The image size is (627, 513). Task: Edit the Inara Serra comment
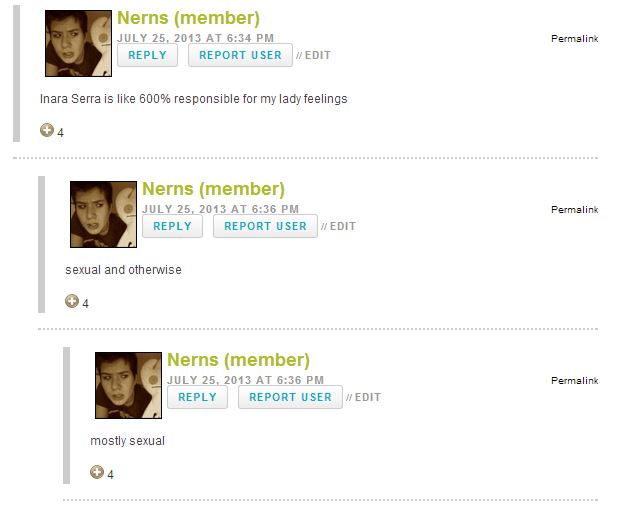tap(317, 56)
